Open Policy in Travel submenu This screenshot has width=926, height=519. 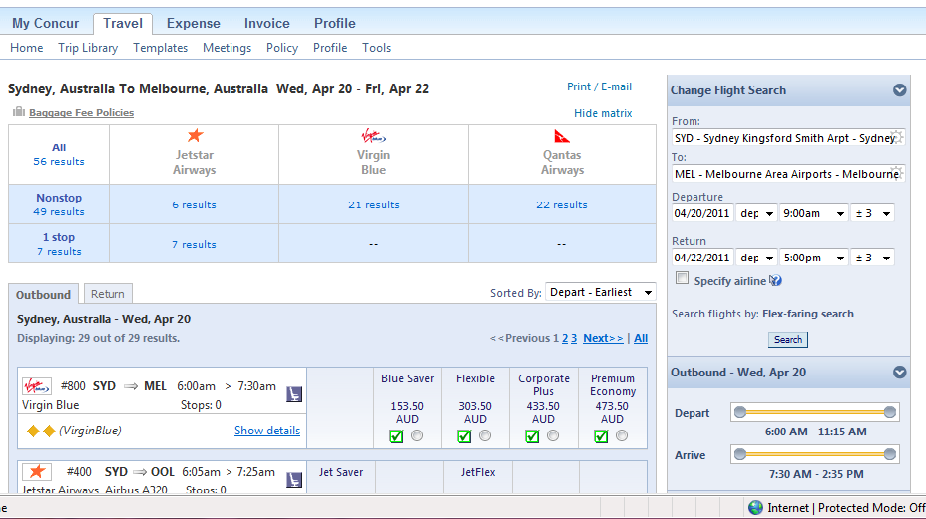click(x=282, y=48)
